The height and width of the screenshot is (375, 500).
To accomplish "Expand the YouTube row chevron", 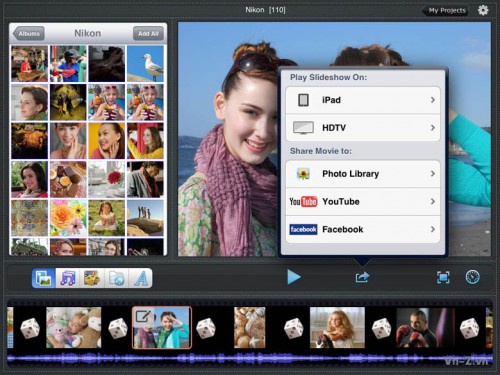I will coord(433,202).
